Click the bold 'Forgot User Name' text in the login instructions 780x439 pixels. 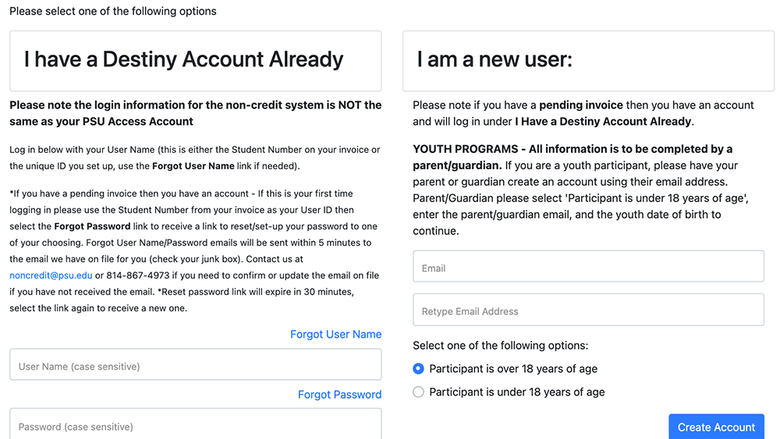193,166
